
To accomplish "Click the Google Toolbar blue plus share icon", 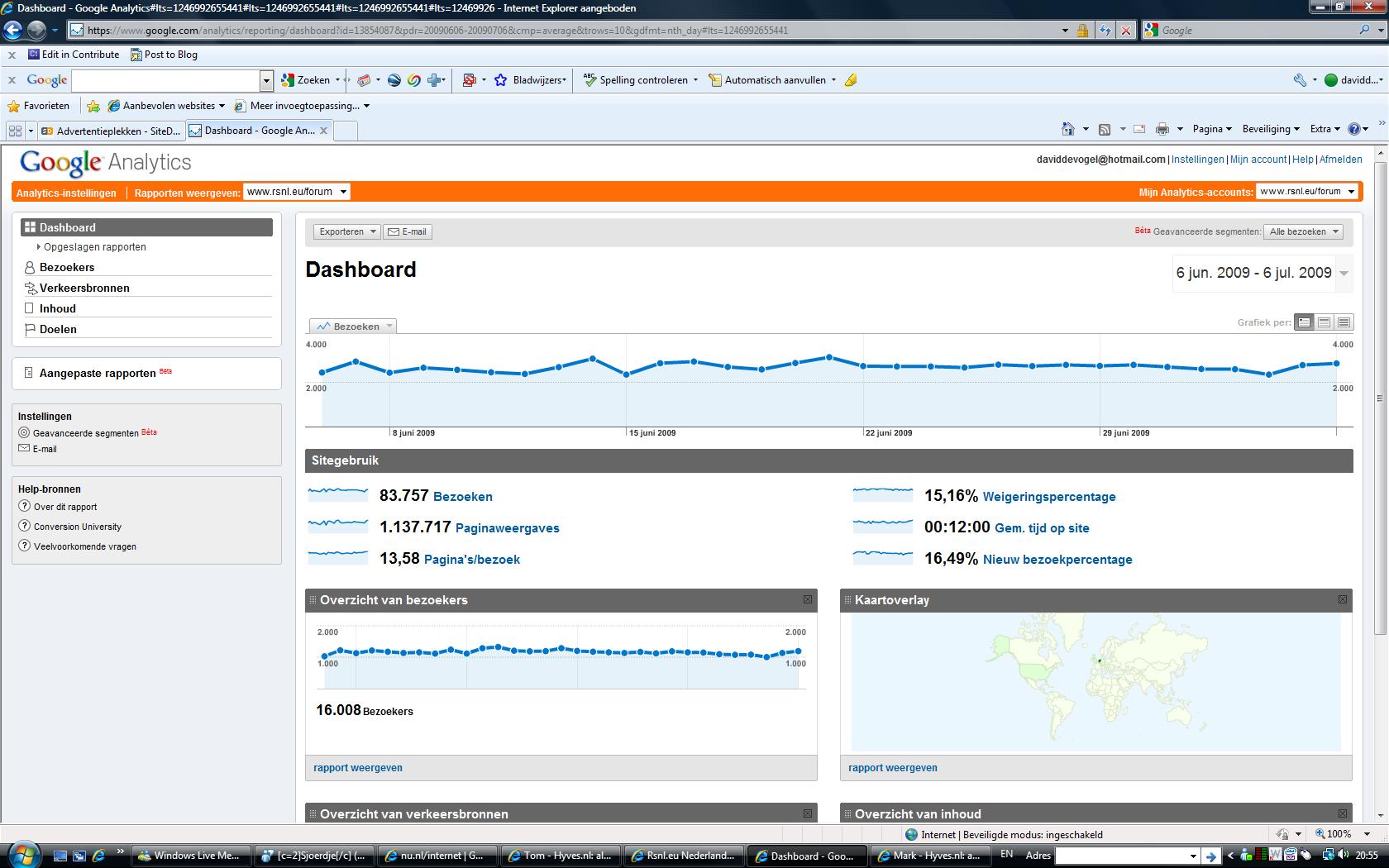I will pos(434,80).
